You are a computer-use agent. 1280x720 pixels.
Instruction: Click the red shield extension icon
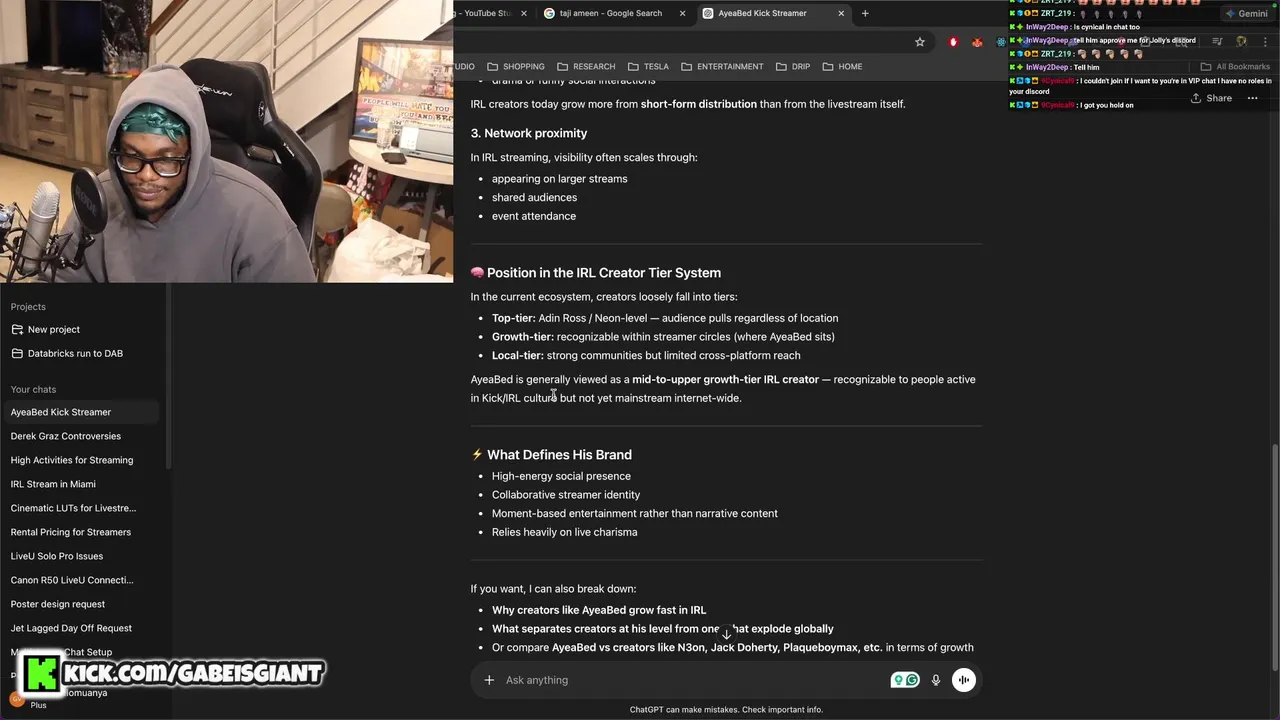click(x=953, y=42)
